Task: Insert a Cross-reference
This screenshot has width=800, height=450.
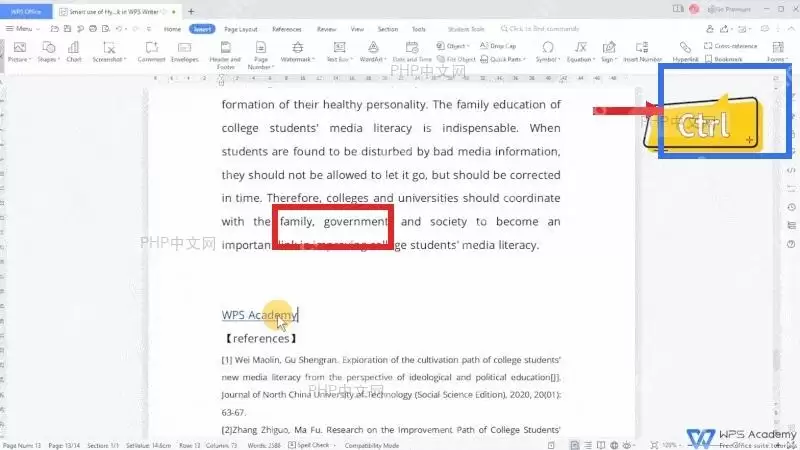Action: tap(731, 46)
